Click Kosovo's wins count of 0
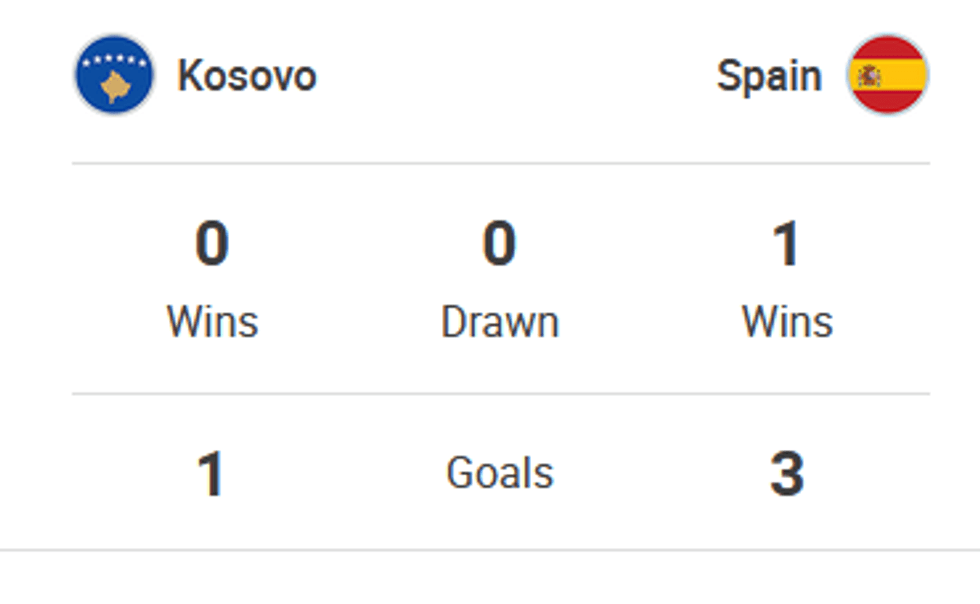Viewport: 980px width, 604px height. click(212, 245)
